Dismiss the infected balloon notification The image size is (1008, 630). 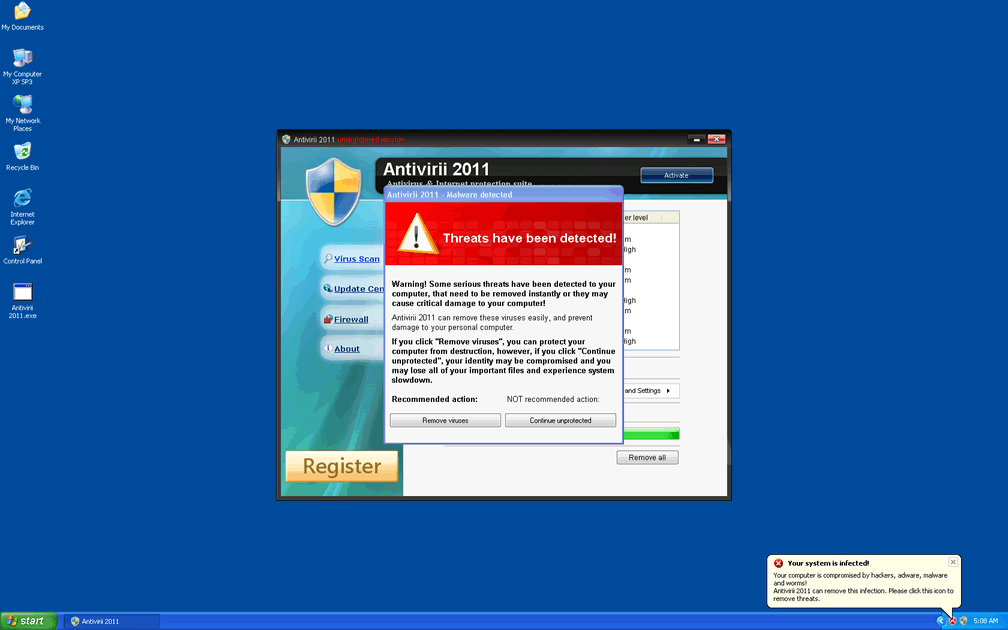click(x=953, y=562)
